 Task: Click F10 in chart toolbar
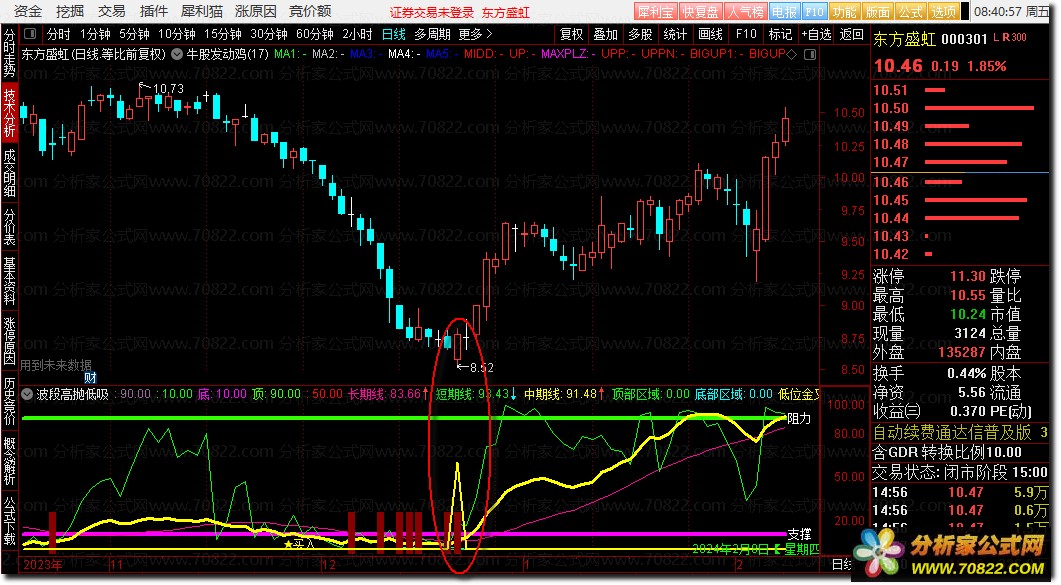pyautogui.click(x=746, y=34)
